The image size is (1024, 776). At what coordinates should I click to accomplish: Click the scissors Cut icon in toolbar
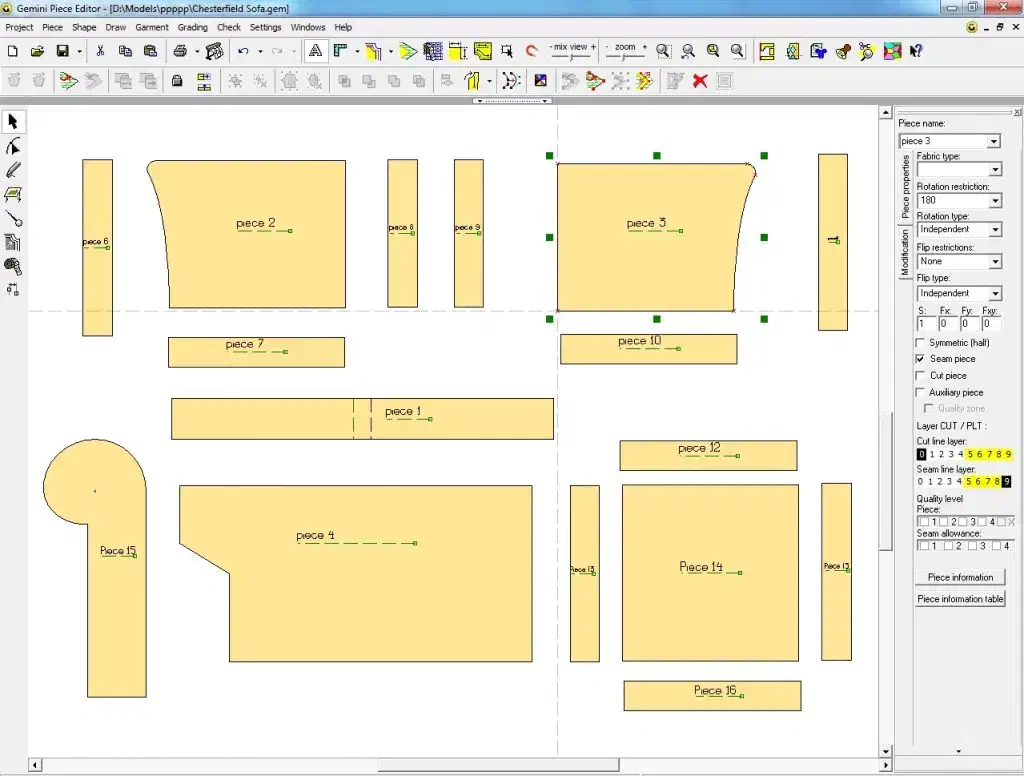click(x=100, y=51)
